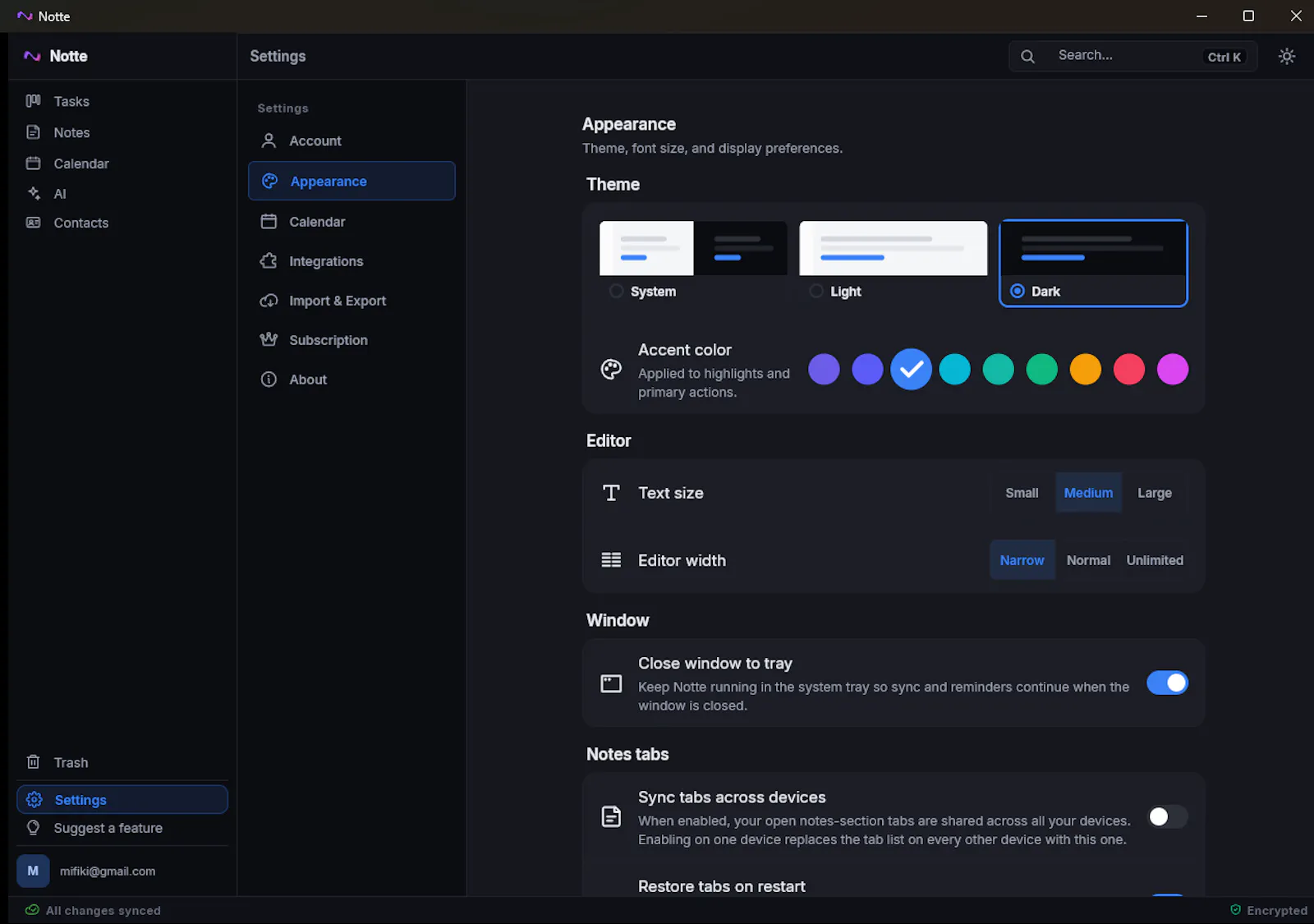
Task: Click the Text size T icon
Action: (x=611, y=493)
